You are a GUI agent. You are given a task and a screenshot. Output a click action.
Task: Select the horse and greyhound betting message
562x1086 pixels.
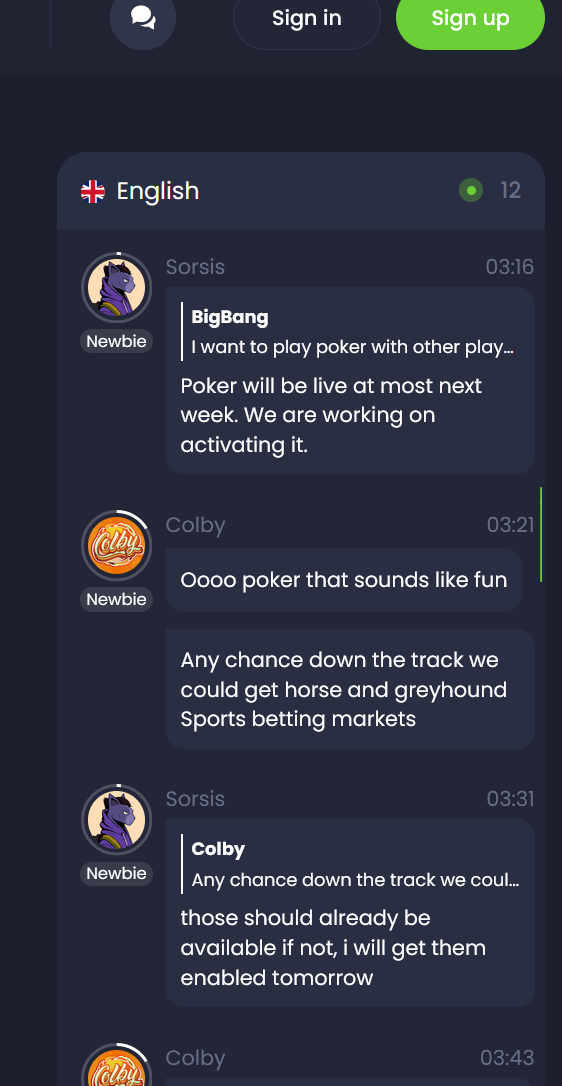coord(350,689)
